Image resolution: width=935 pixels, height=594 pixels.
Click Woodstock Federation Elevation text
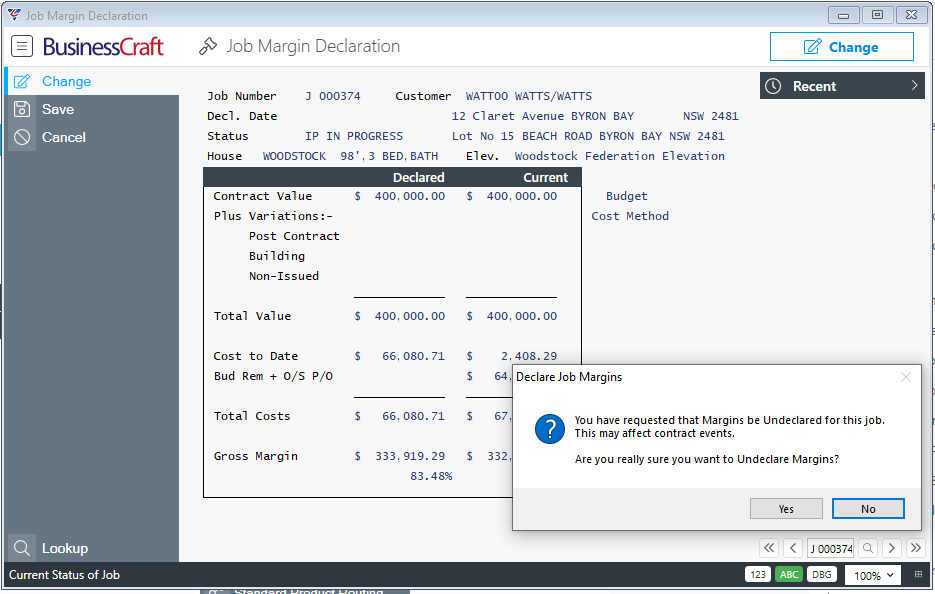point(620,156)
